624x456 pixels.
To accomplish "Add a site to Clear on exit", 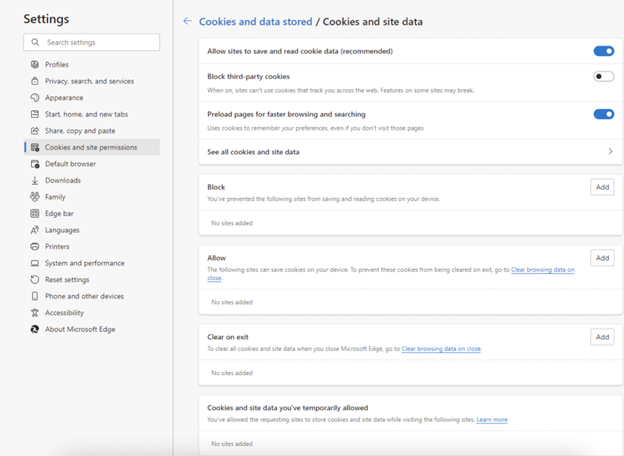I will (602, 337).
